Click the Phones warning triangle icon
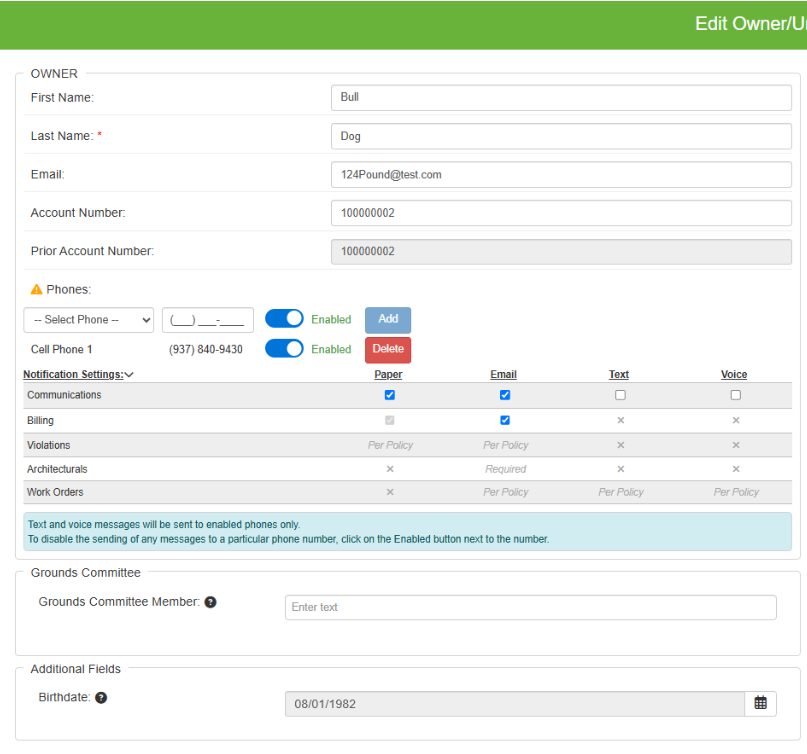Image resolution: width=807 pixels, height=754 pixels. click(x=37, y=289)
